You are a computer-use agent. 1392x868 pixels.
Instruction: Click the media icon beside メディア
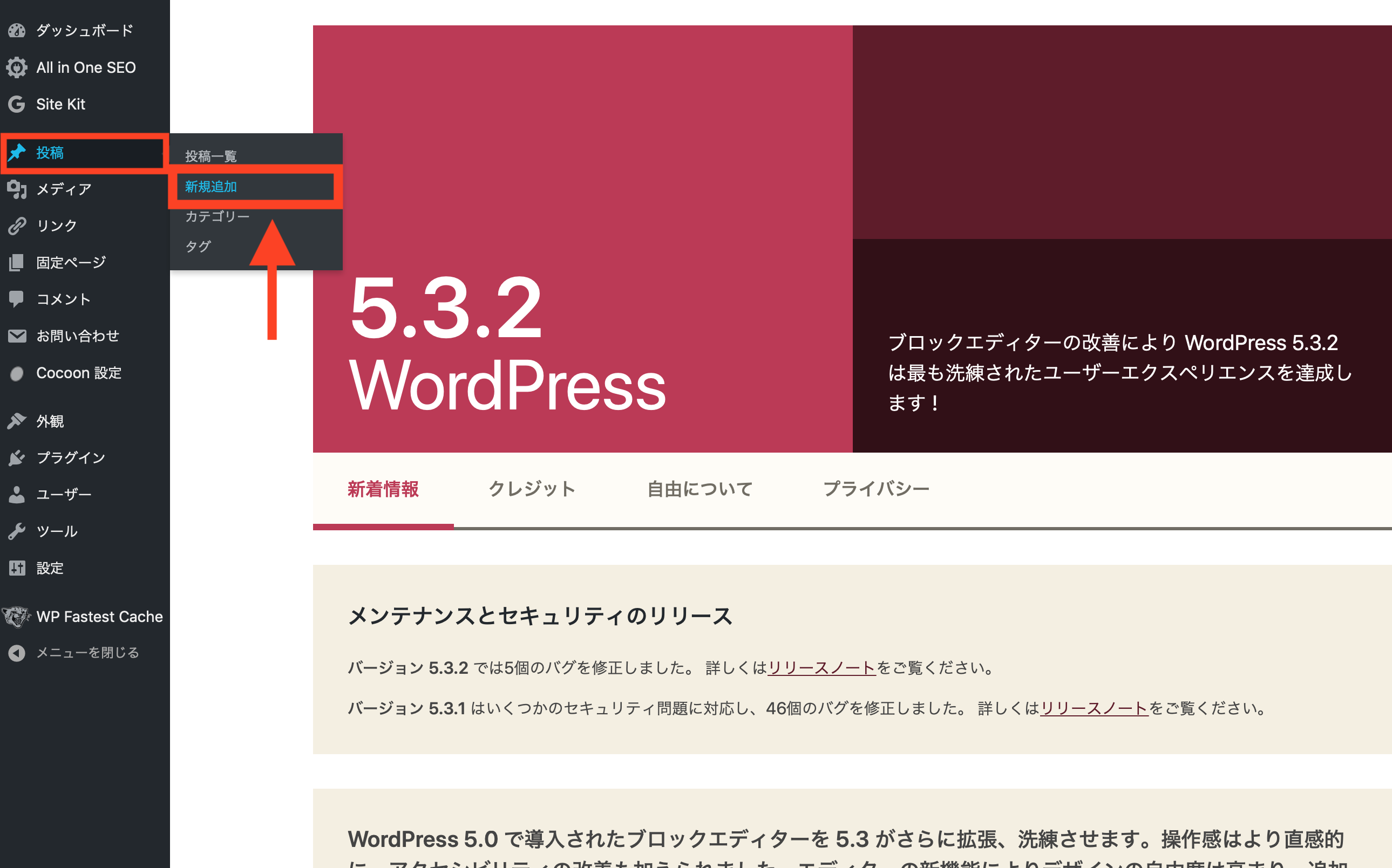[x=17, y=189]
